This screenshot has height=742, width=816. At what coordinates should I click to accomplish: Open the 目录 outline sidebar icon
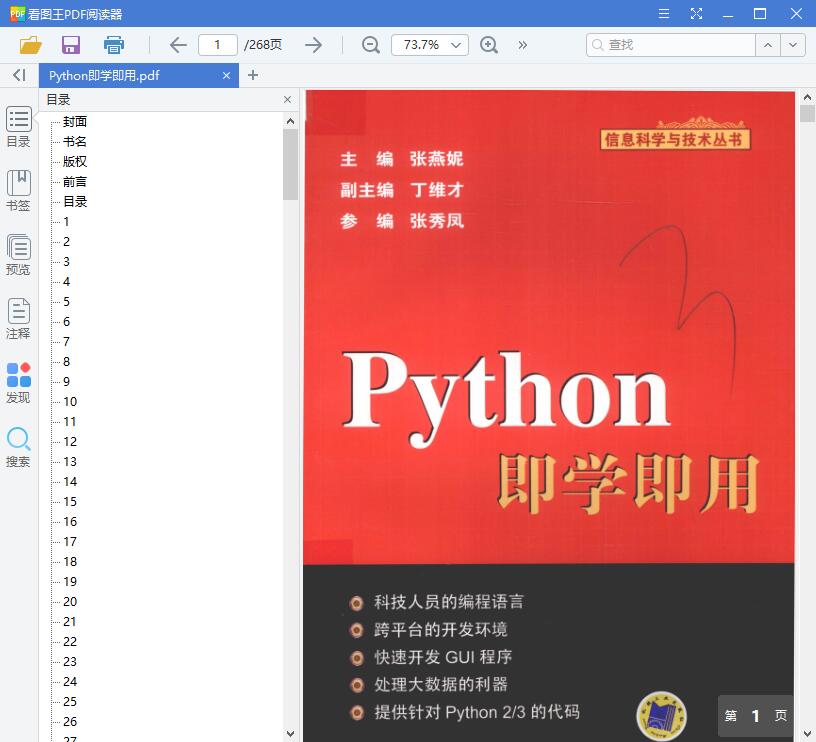coord(18,127)
